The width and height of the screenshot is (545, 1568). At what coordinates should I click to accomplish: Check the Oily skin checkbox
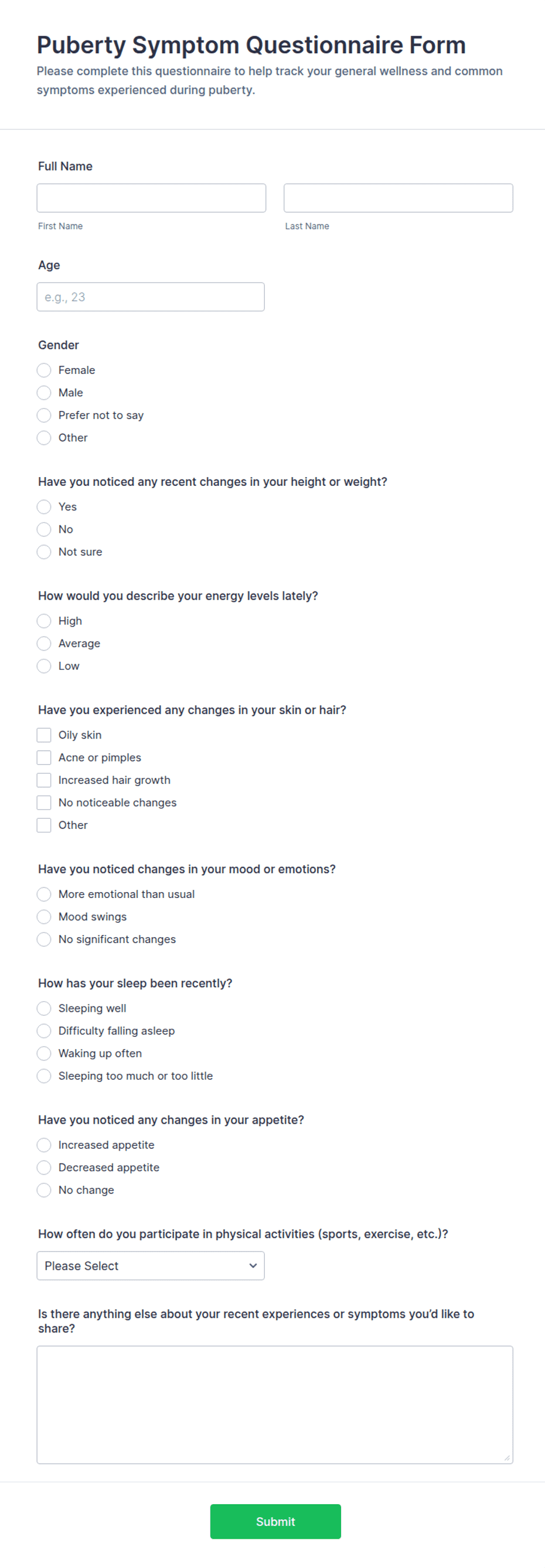click(44, 734)
